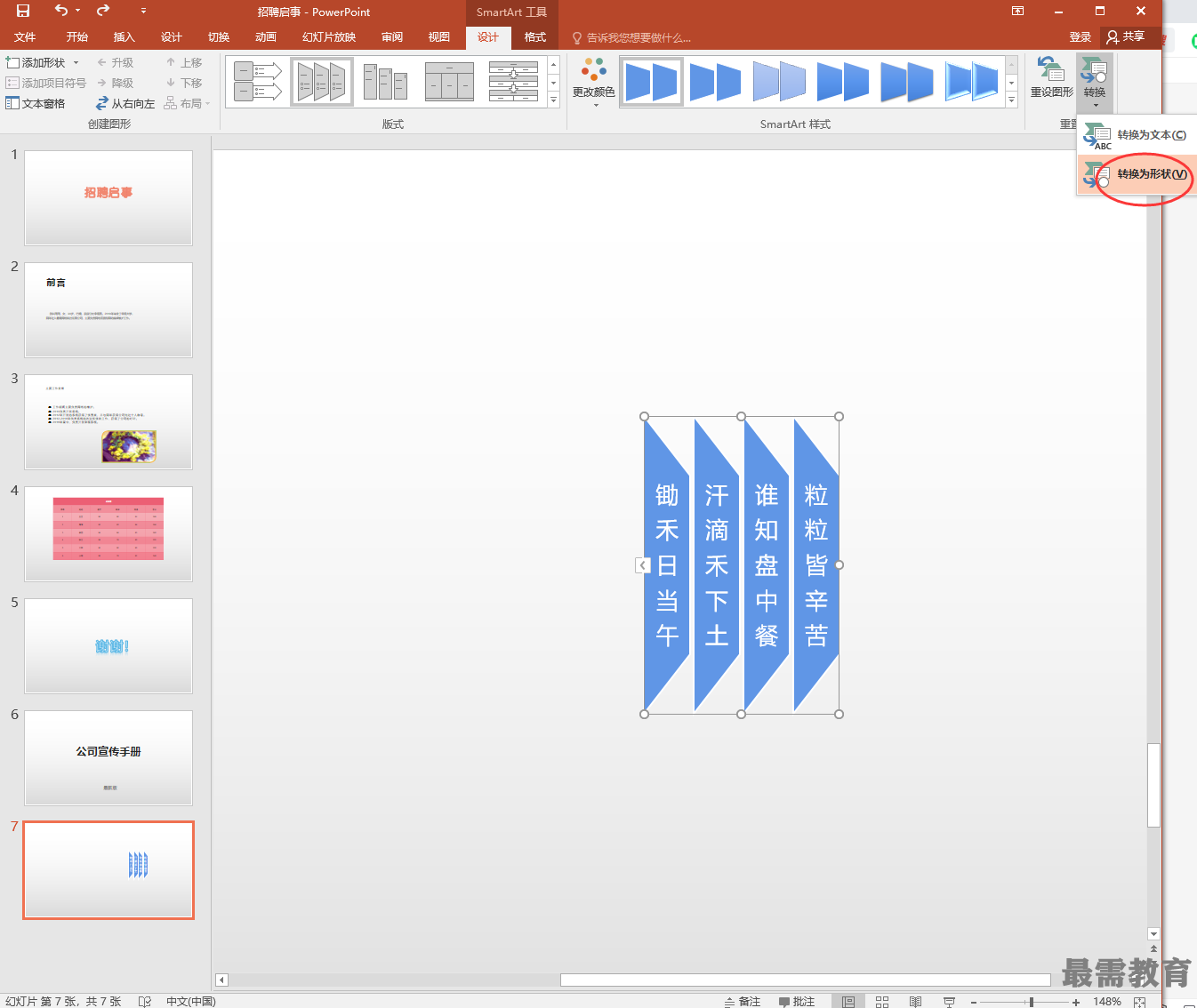The width and height of the screenshot is (1197, 1008).
Task: Select the first flat SmartArt style
Action: point(652,82)
